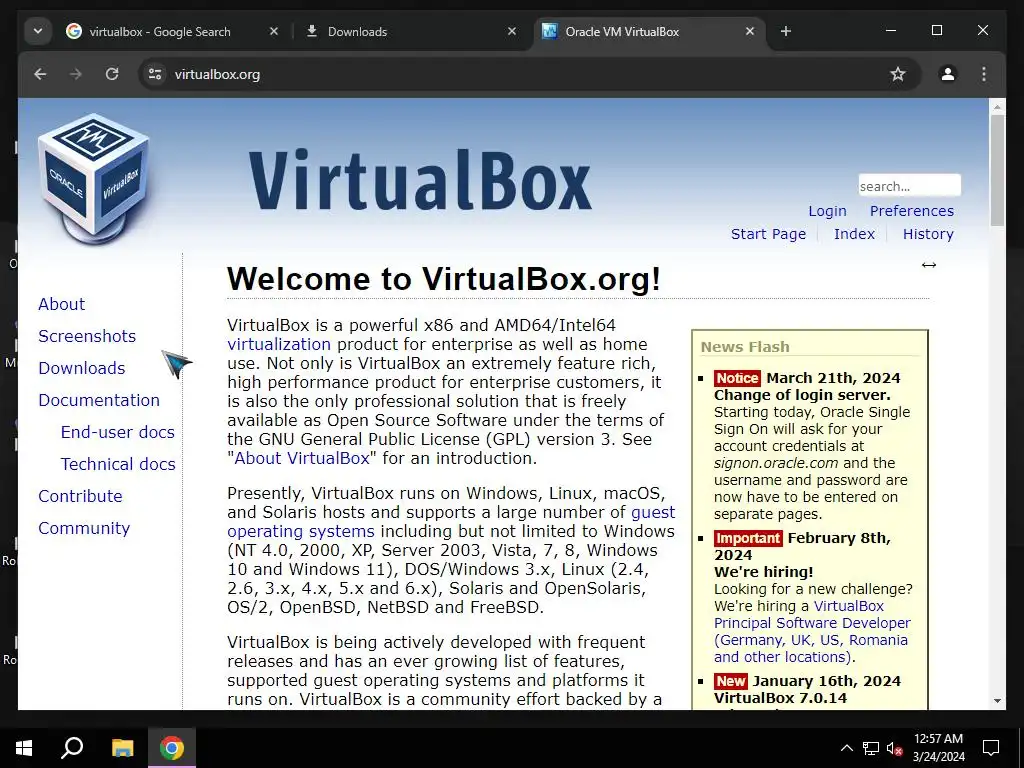Open About in the sidebar
The width and height of the screenshot is (1024, 768).
(x=61, y=304)
